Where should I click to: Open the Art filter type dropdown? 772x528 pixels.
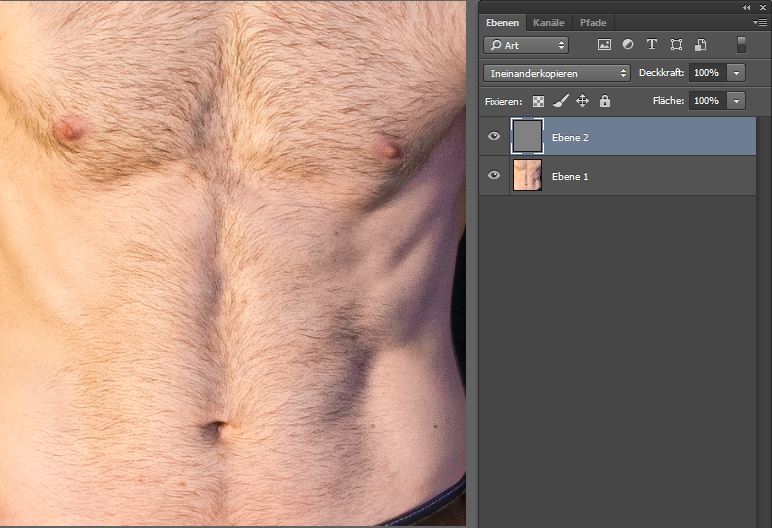pos(526,45)
